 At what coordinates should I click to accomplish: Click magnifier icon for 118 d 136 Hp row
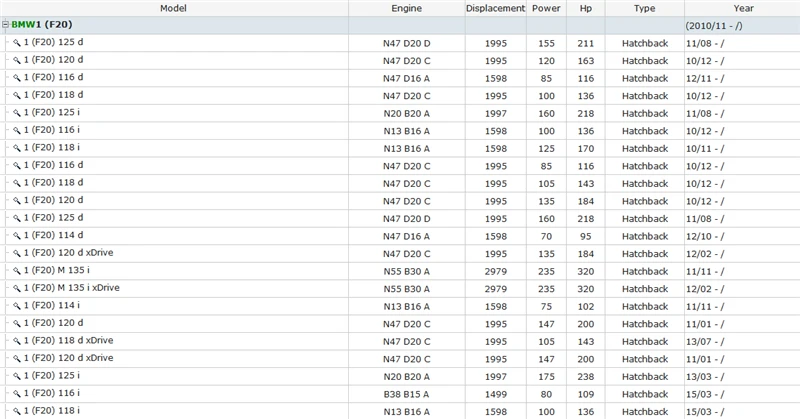(17, 95)
